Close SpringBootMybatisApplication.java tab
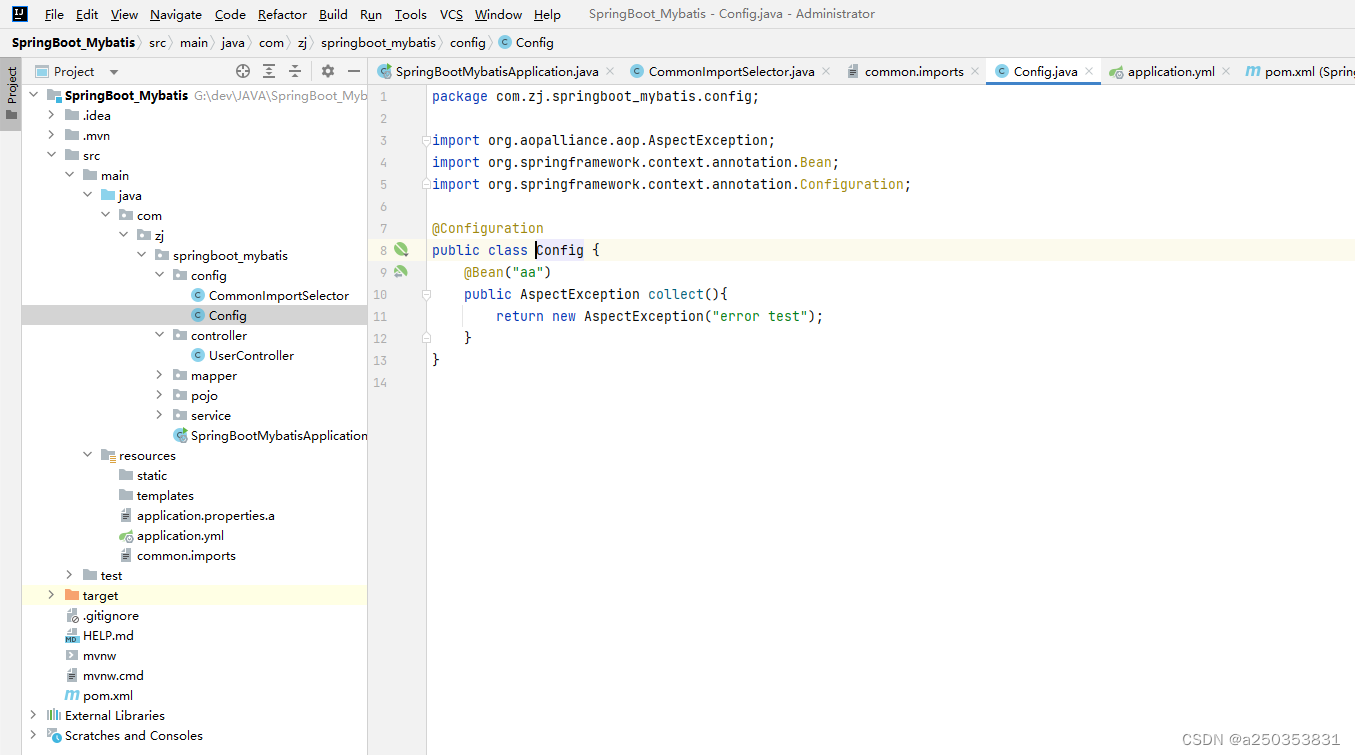1355x755 pixels. (610, 72)
